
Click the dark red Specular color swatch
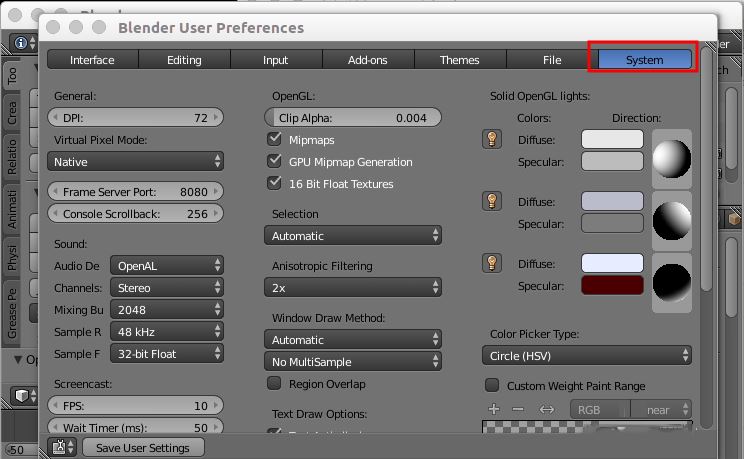[612, 285]
